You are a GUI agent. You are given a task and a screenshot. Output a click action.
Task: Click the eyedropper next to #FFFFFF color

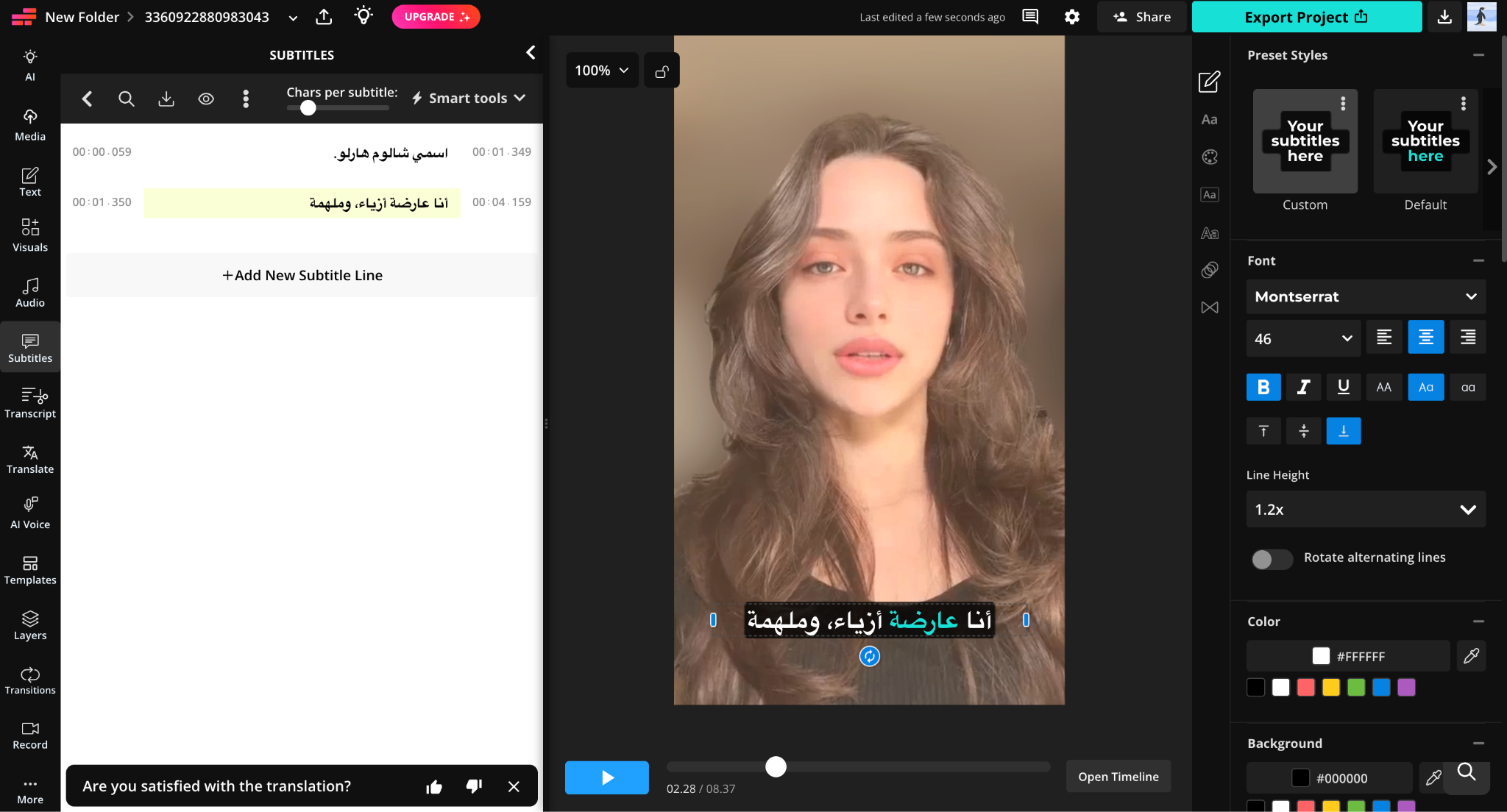pos(1471,656)
